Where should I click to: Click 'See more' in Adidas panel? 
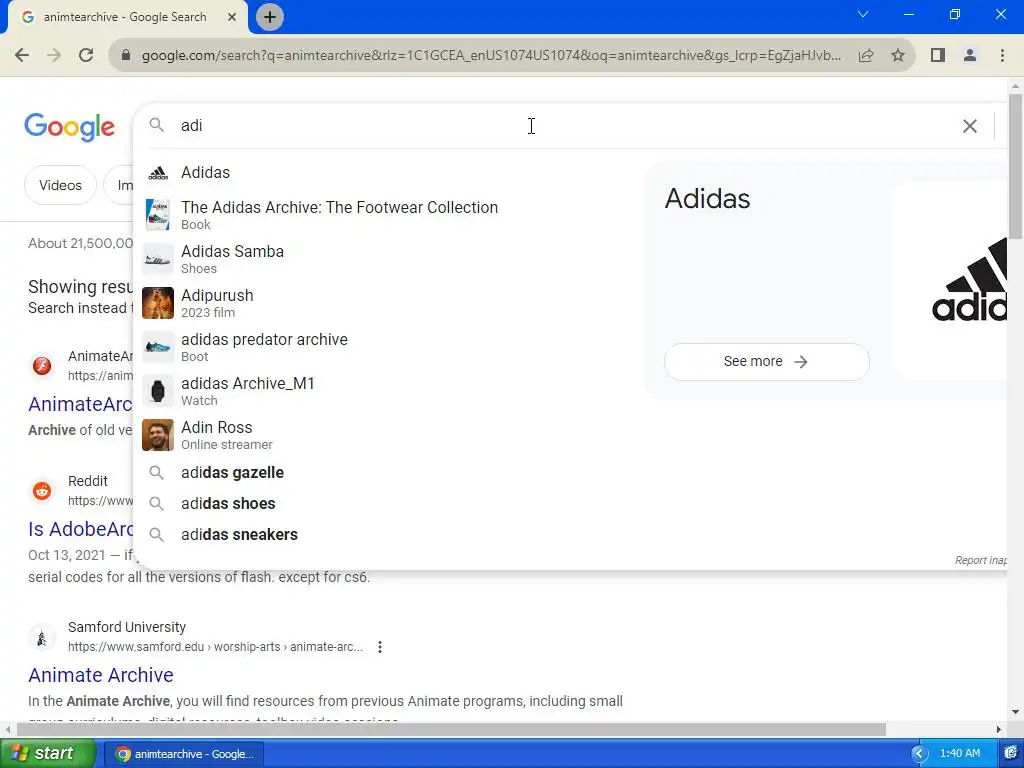click(x=766, y=361)
